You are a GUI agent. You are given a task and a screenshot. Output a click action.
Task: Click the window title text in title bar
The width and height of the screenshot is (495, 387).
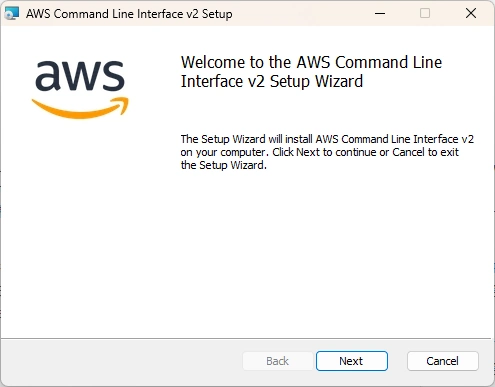pos(129,14)
